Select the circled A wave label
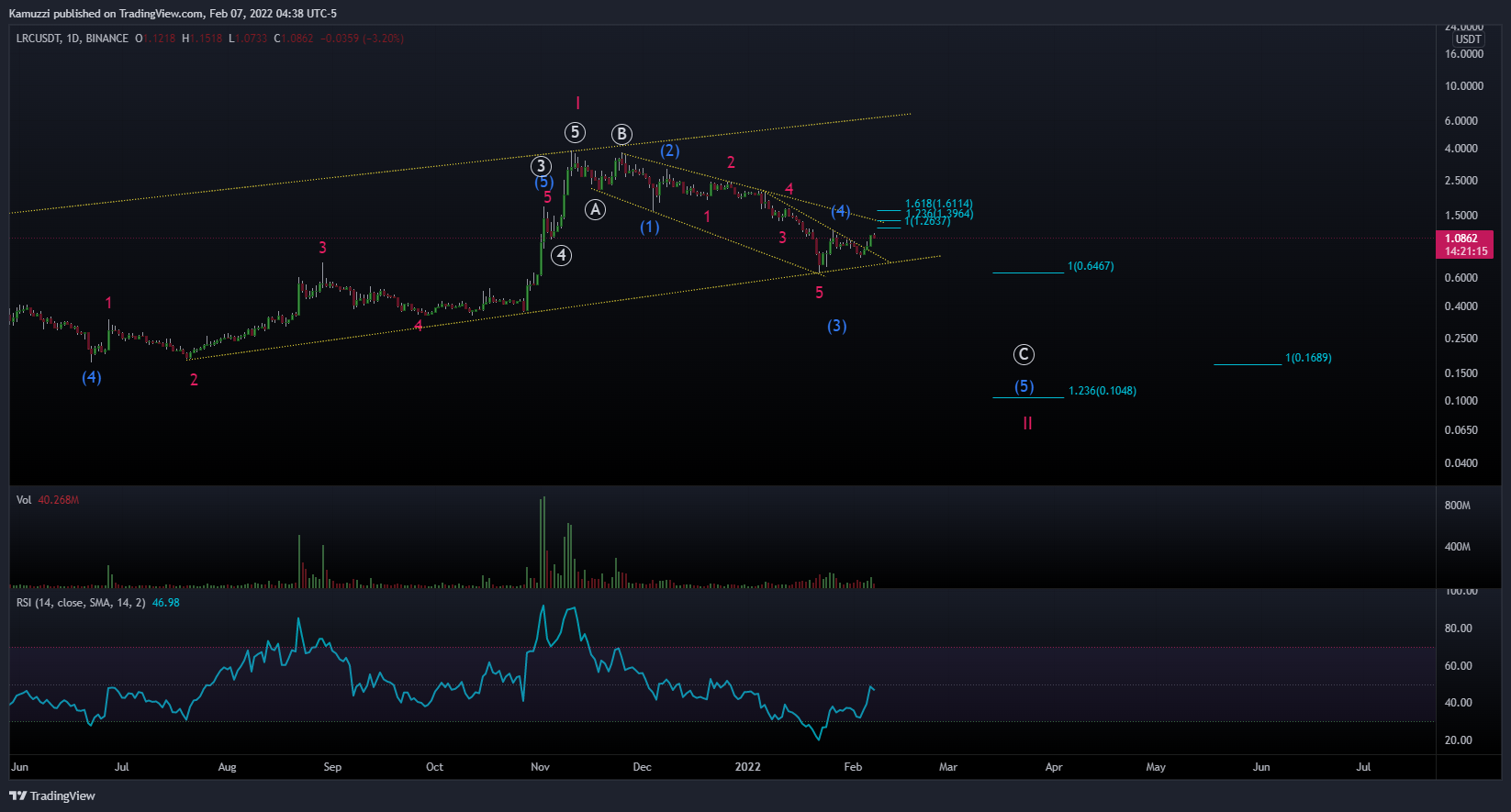1511x812 pixels. coord(596,209)
